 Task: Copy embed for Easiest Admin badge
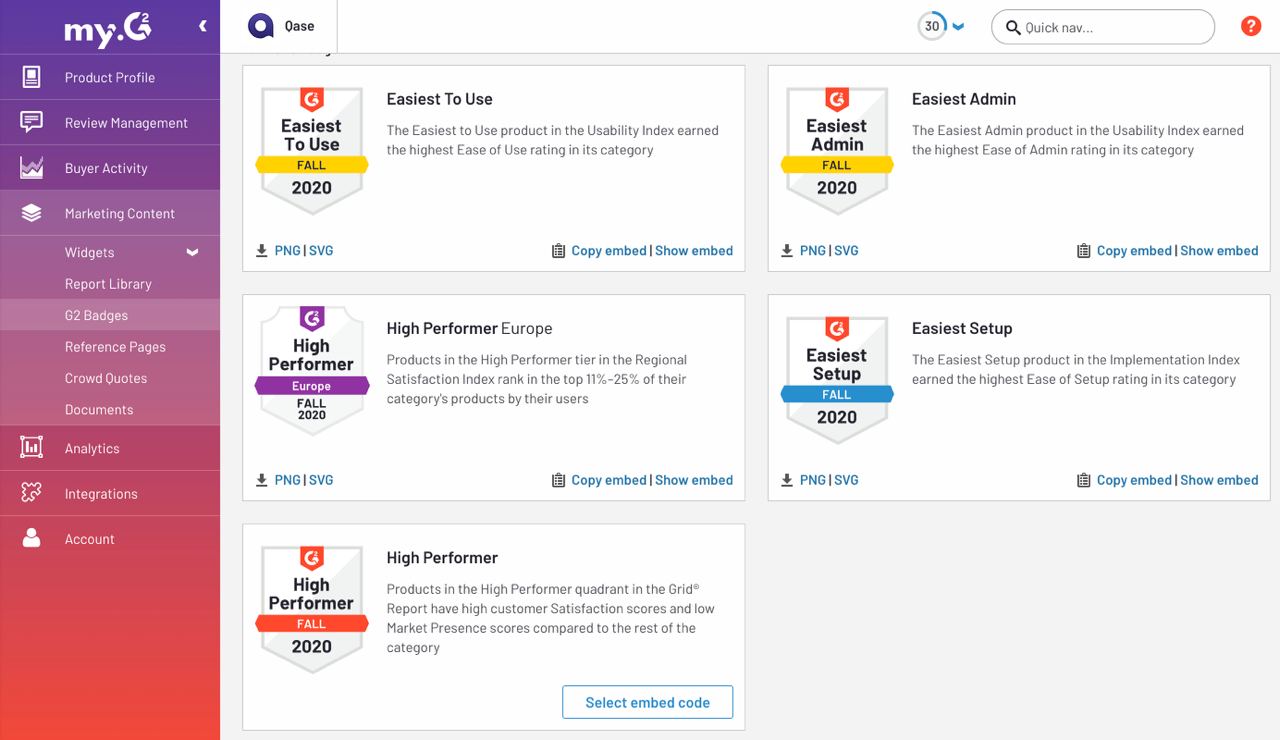1134,251
